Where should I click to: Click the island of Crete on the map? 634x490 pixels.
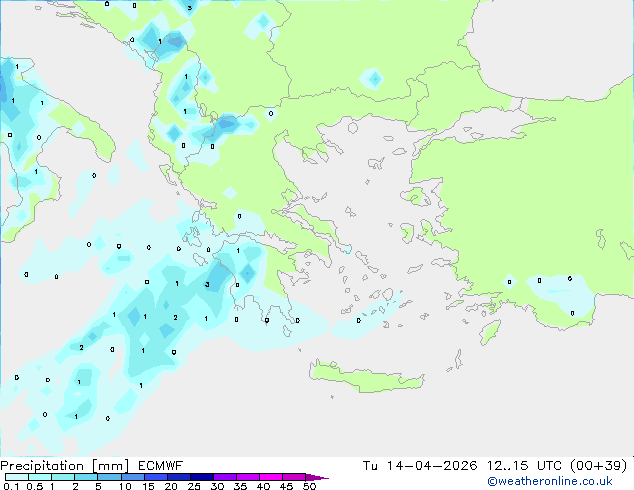tap(366, 377)
